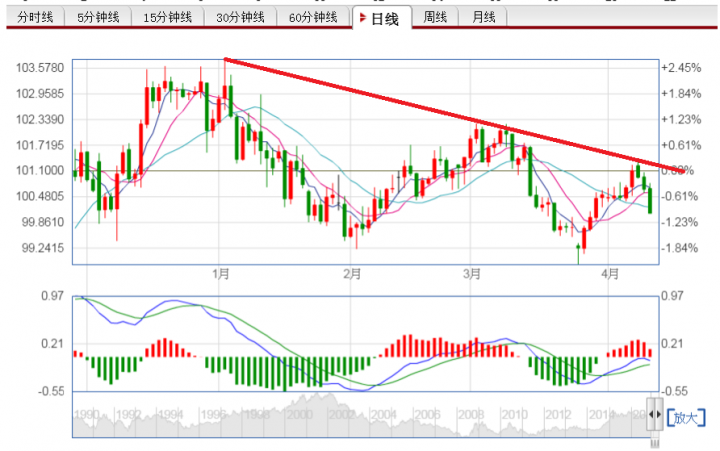The height and width of the screenshot is (451, 720).
Task: Click the right arrow on range handle
Action: click(x=658, y=414)
